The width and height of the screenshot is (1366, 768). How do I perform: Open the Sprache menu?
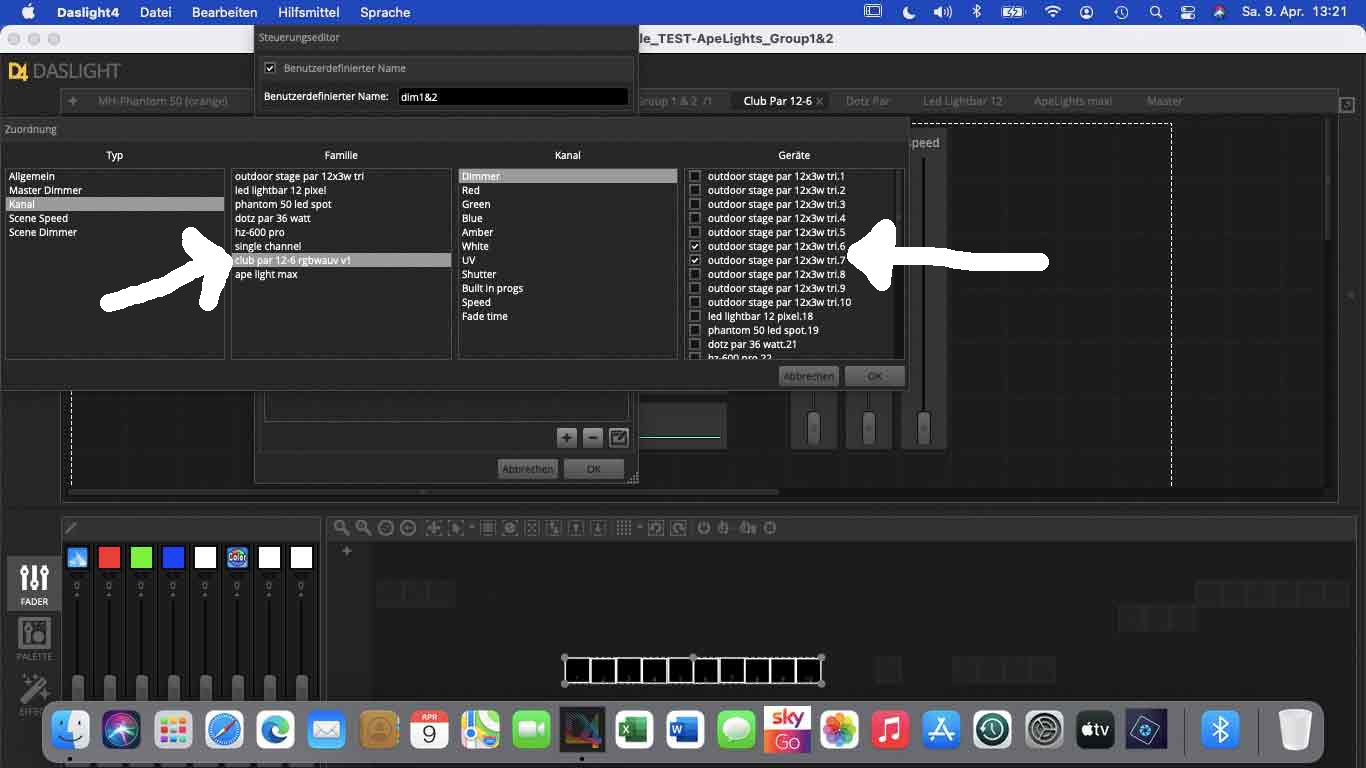[x=385, y=12]
